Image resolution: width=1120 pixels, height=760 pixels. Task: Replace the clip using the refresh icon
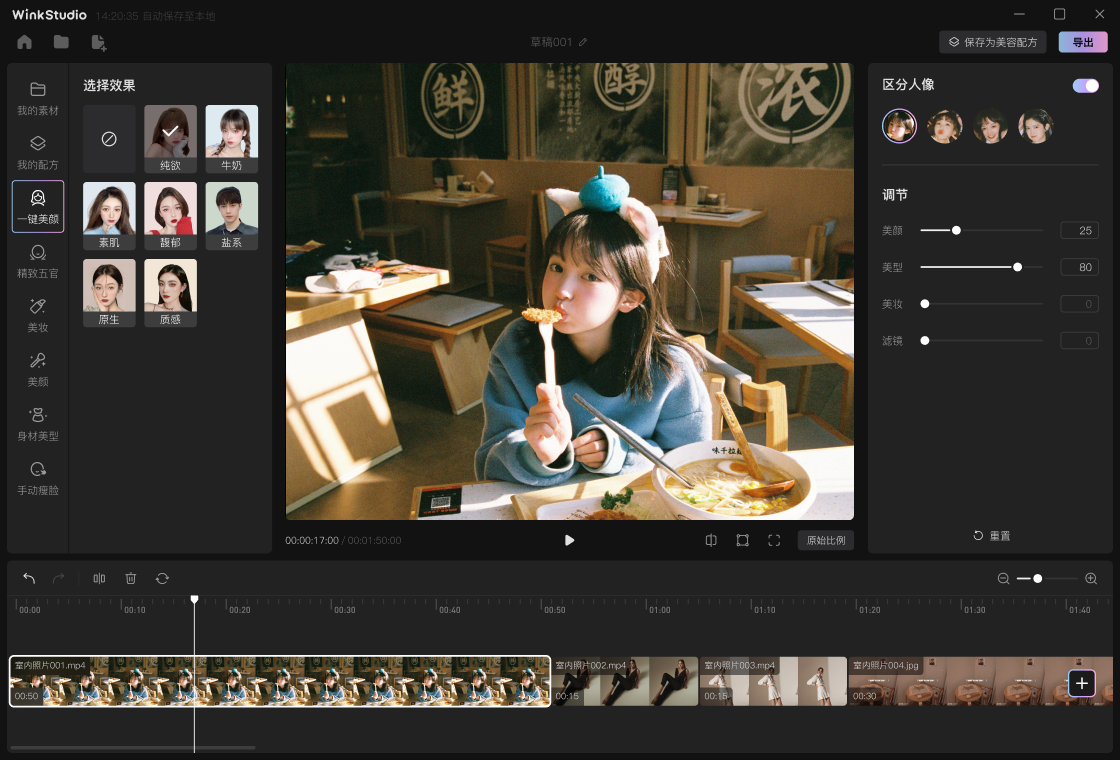[162, 578]
